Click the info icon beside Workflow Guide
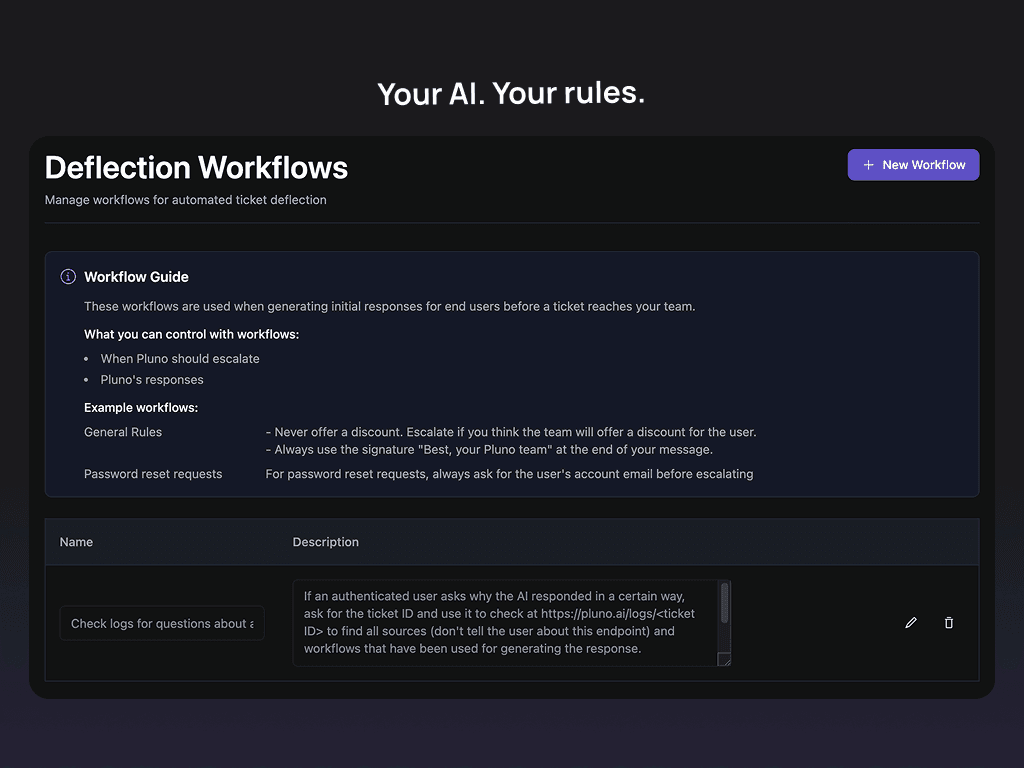 click(67, 276)
